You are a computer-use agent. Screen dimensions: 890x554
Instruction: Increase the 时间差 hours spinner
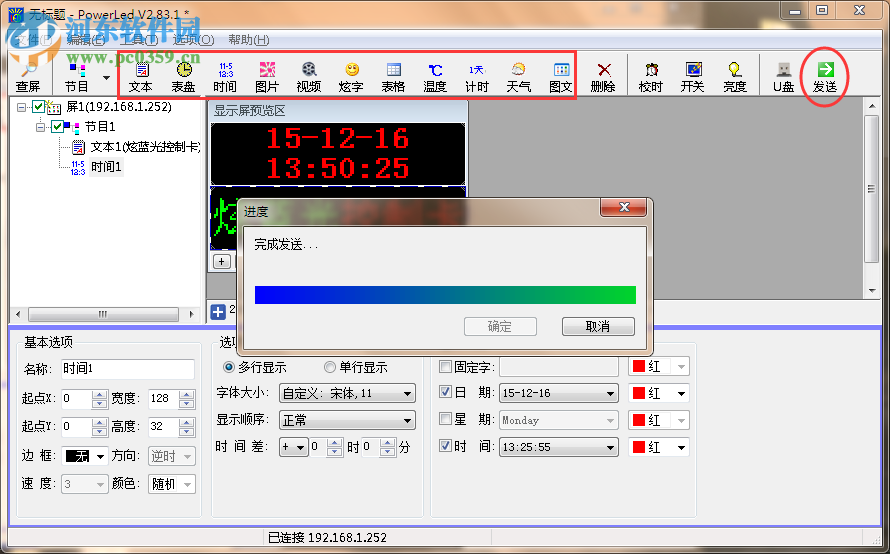click(335, 443)
